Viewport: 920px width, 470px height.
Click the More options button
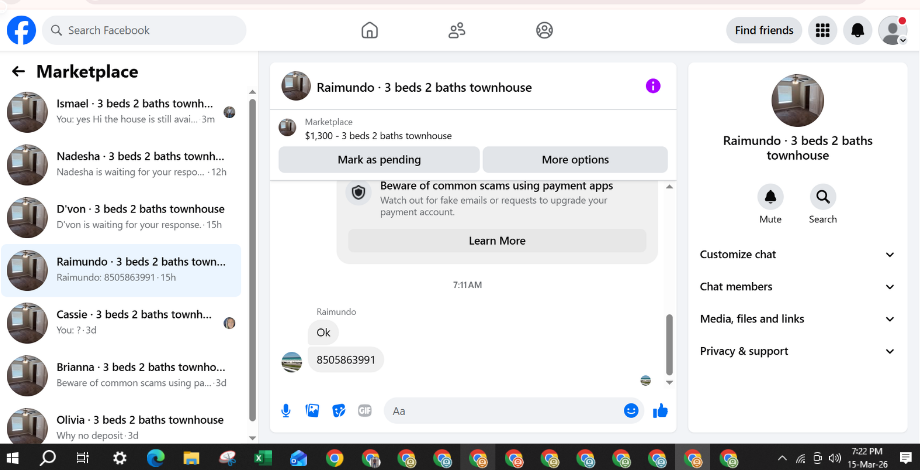575,160
